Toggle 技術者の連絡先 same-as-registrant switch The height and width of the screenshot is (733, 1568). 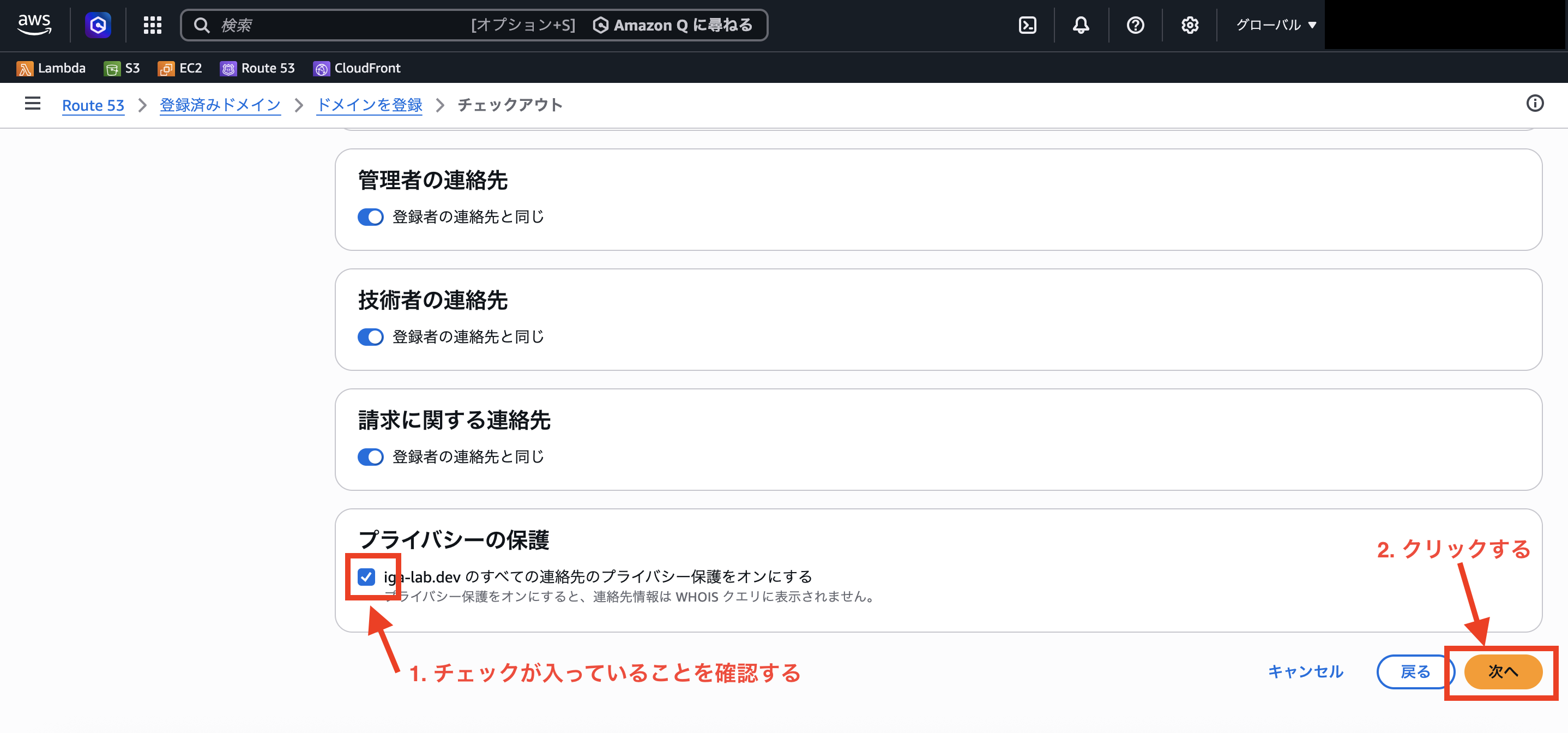pos(371,337)
